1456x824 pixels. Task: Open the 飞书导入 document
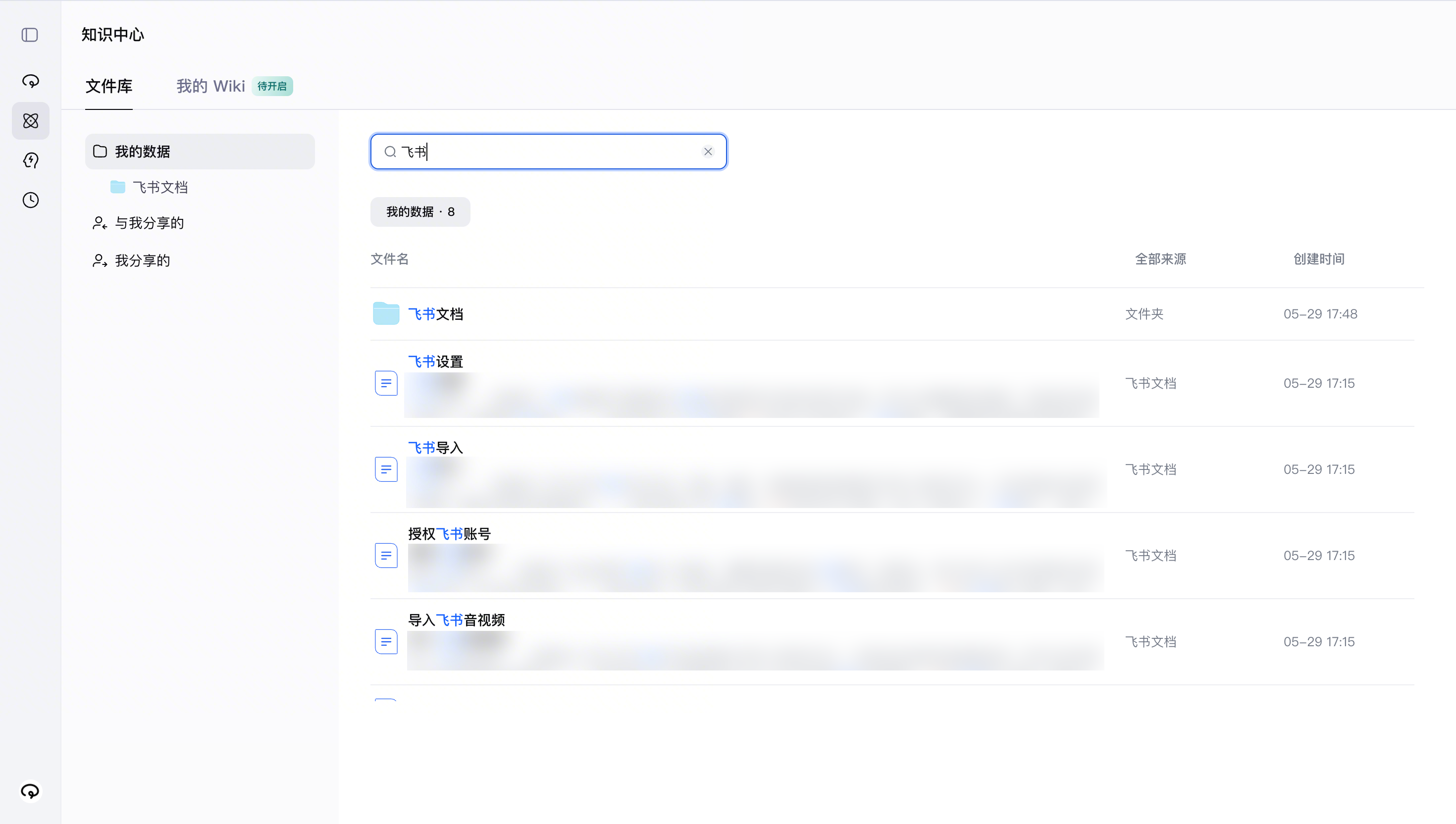[436, 448]
